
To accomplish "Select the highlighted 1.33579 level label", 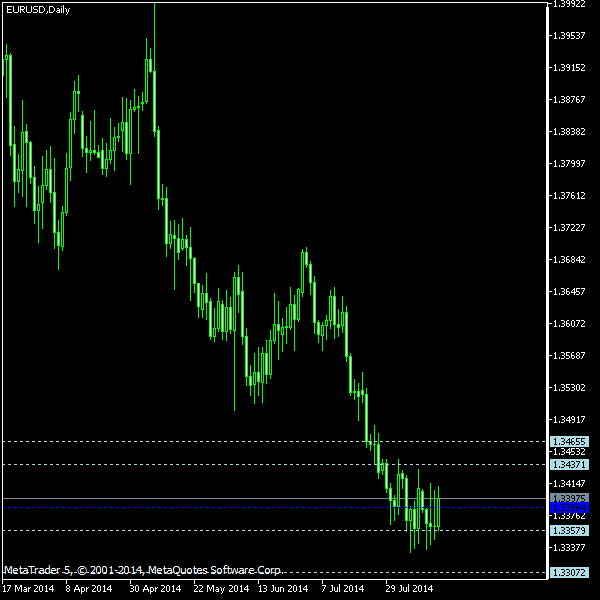I will coord(569,531).
